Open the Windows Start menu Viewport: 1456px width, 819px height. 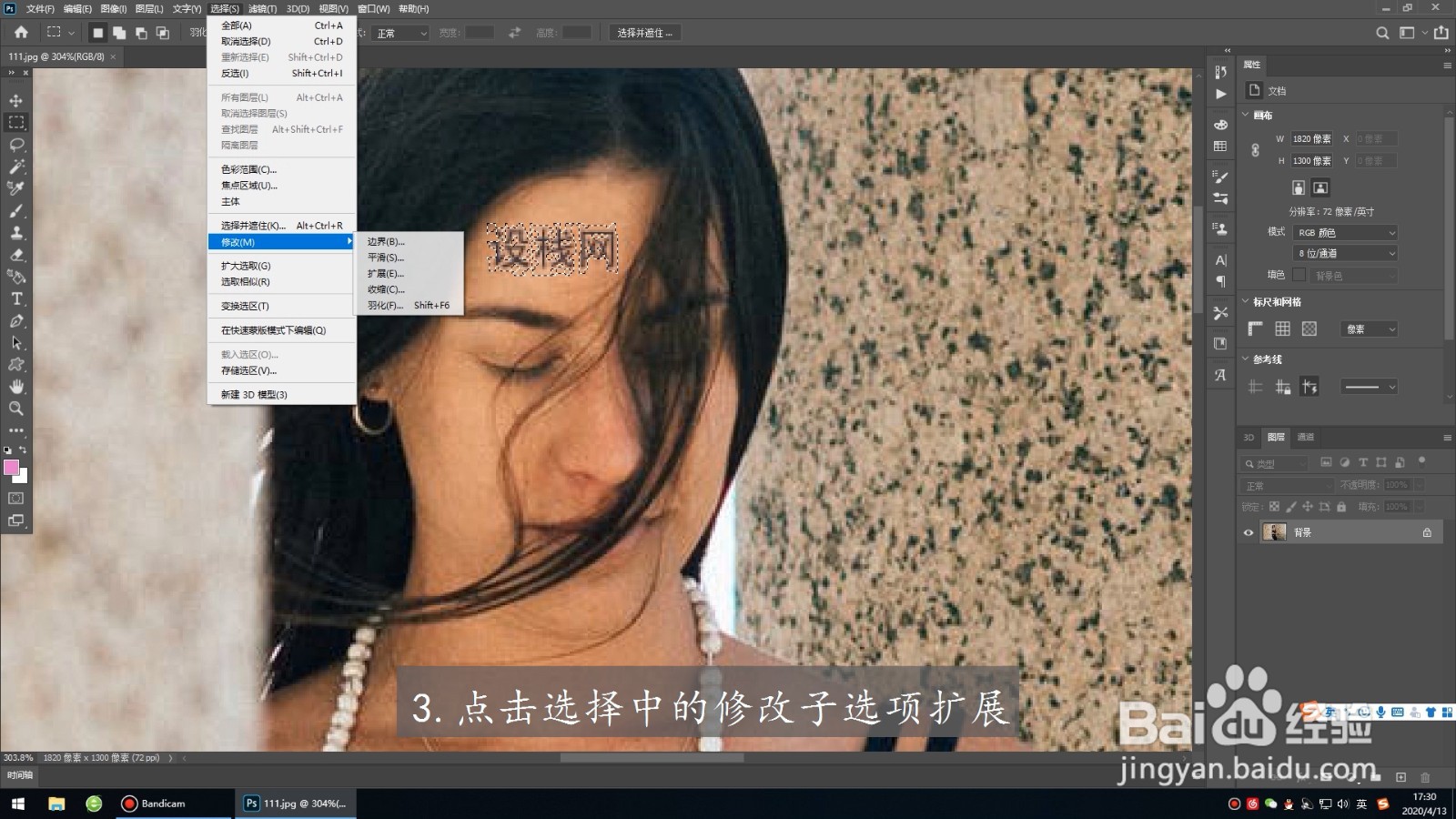pos(18,804)
